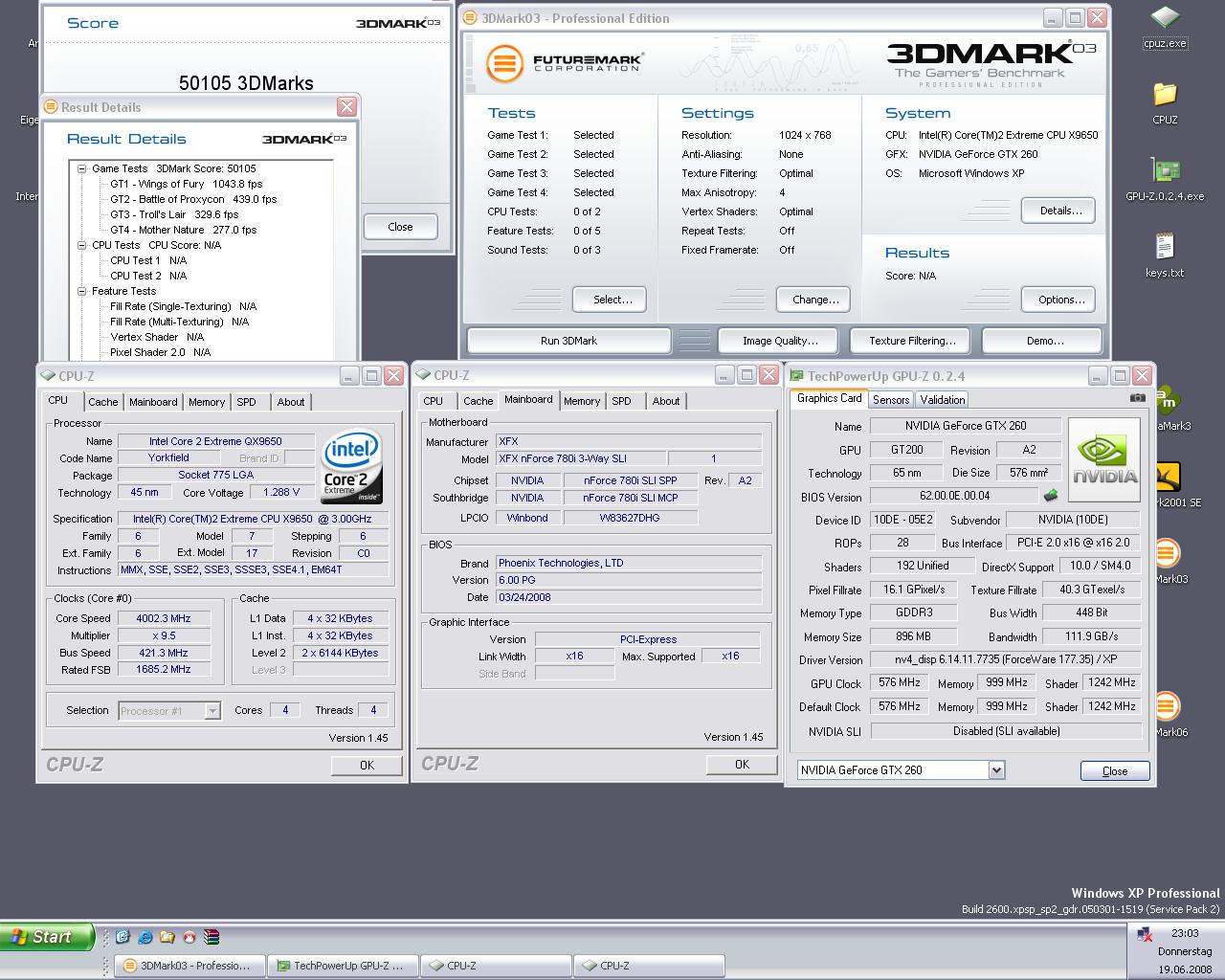Viewport: 1225px width, 980px height.
Task: Open Sensors tab in GPU-Z
Action: coord(891,400)
